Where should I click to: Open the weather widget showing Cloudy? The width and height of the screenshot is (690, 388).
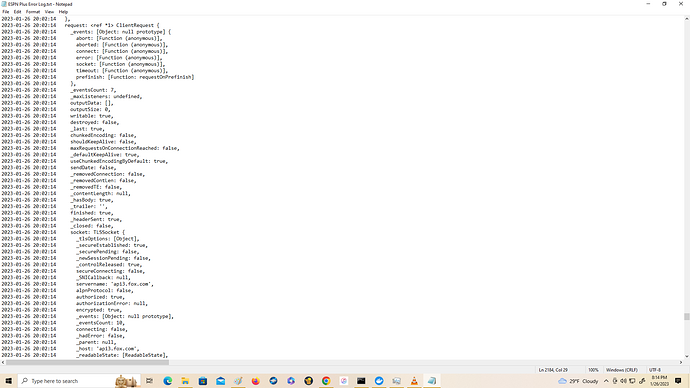click(x=578, y=381)
